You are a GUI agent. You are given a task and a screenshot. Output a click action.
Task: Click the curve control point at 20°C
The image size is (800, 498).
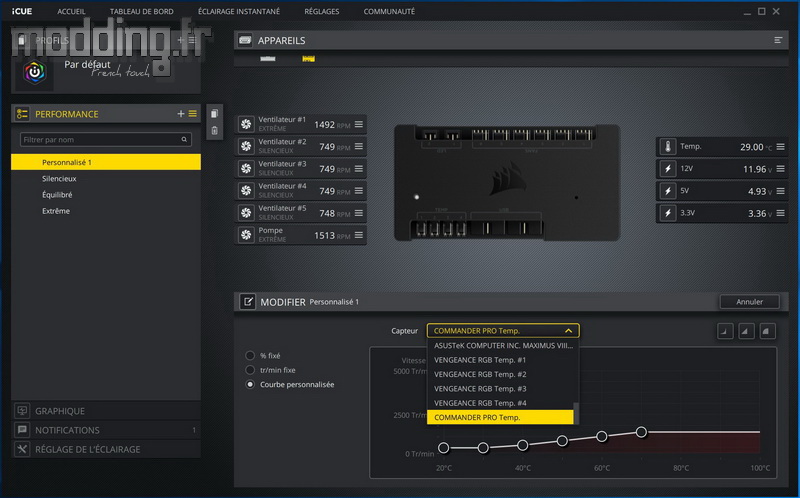[443, 448]
